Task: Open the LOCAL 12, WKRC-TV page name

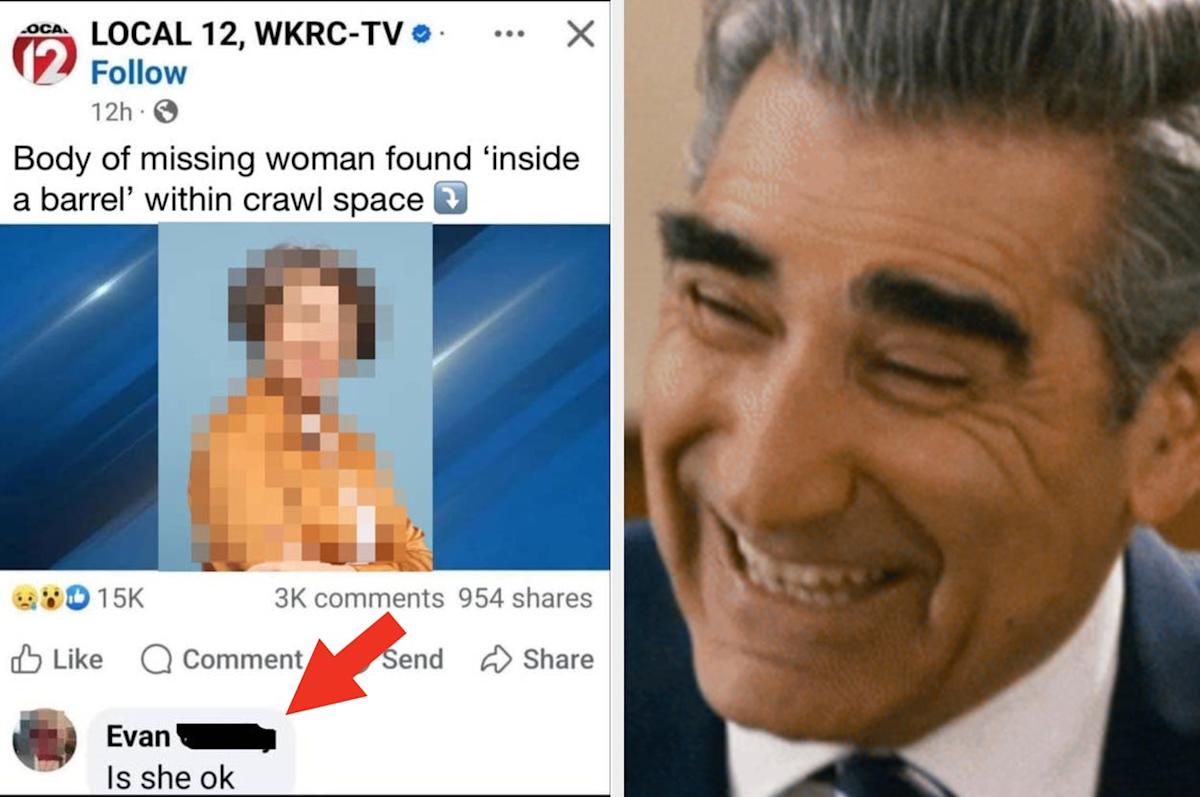Action: 247,33
